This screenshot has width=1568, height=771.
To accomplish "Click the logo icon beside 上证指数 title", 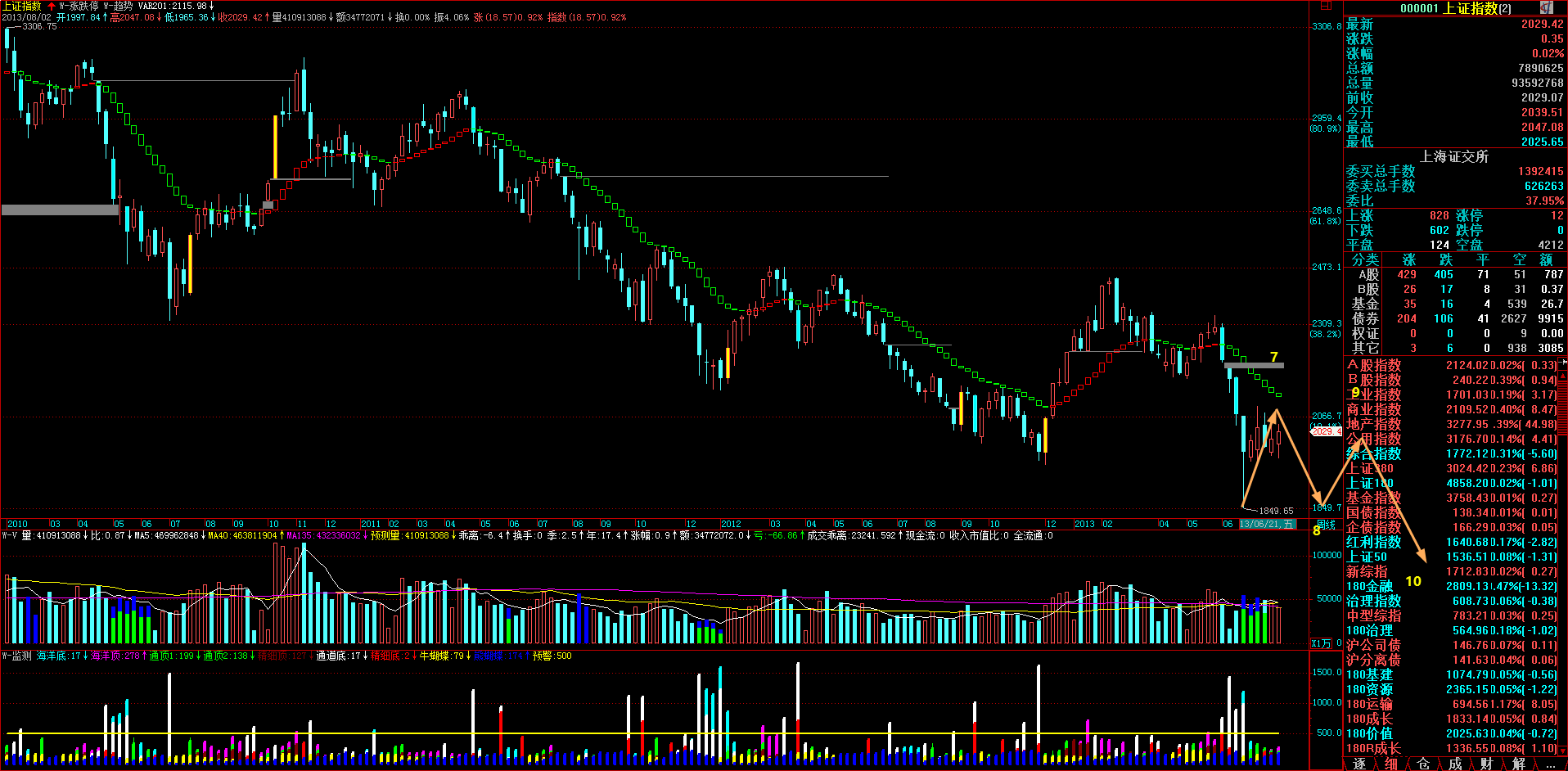I will [1546, 7].
